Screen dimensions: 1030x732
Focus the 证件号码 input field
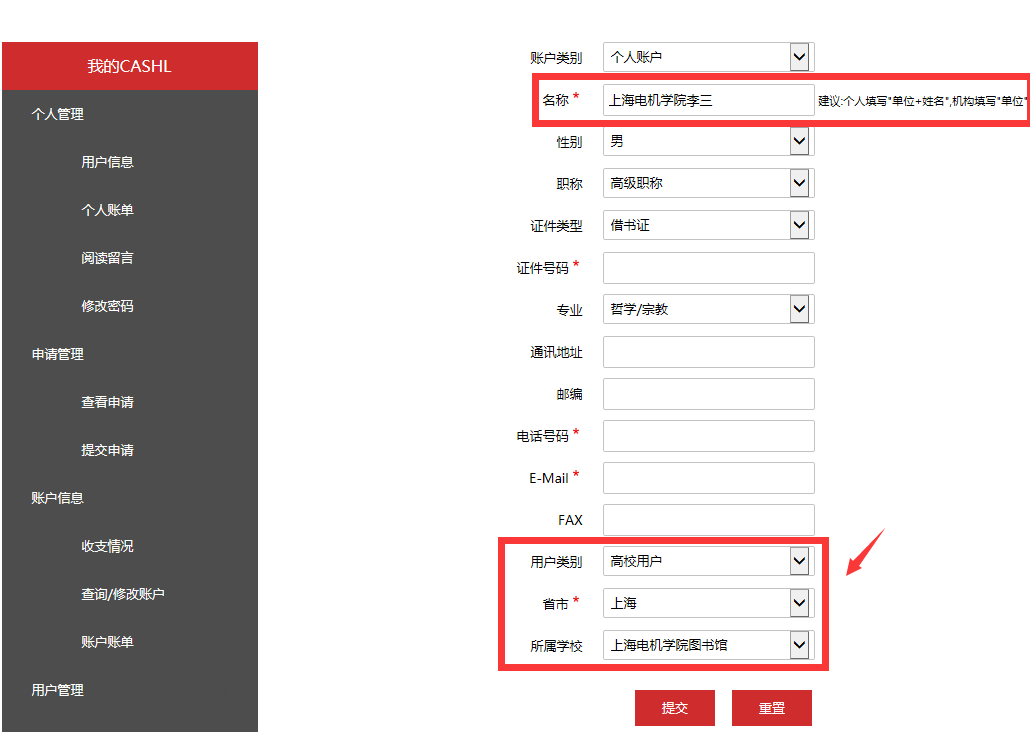pos(708,268)
